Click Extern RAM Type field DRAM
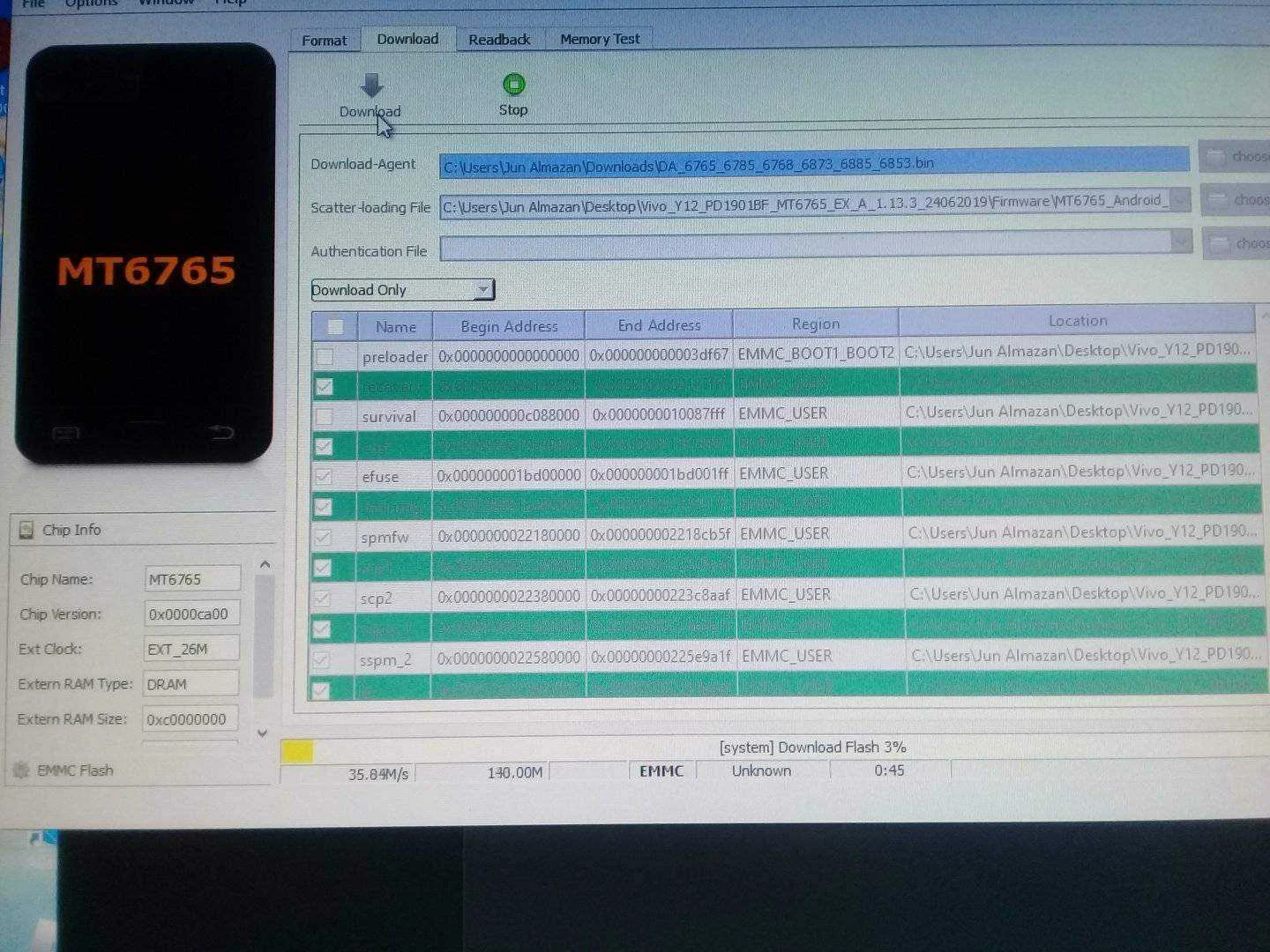1270x952 pixels. 190,685
